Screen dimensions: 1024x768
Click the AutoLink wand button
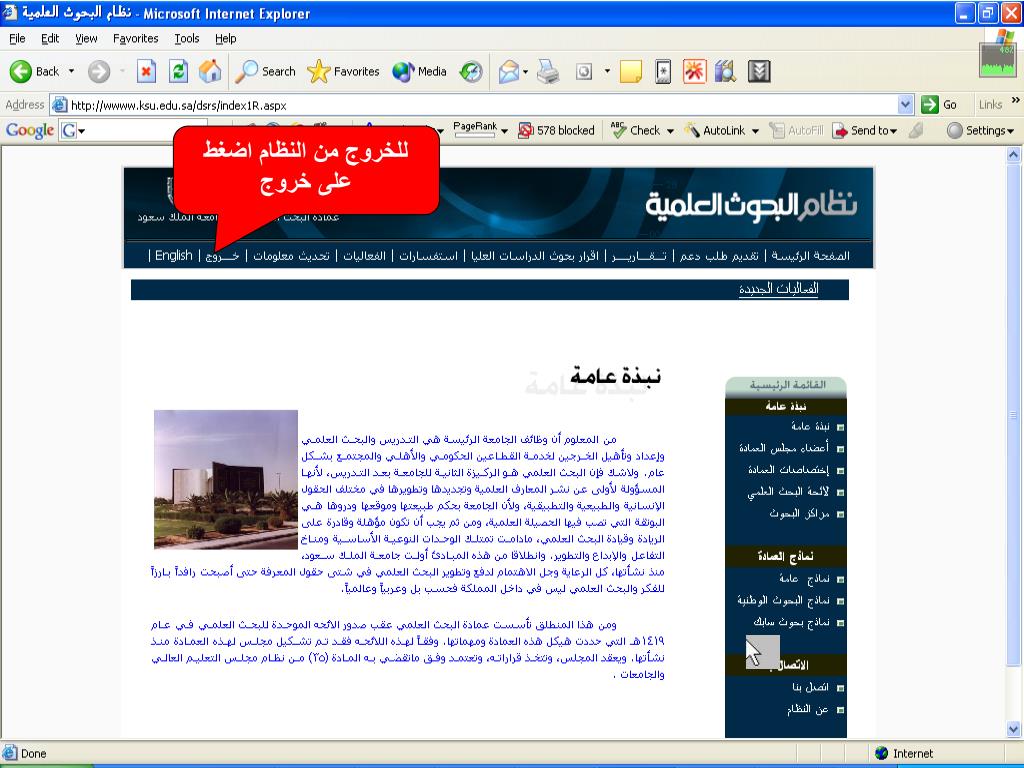[x=714, y=131]
